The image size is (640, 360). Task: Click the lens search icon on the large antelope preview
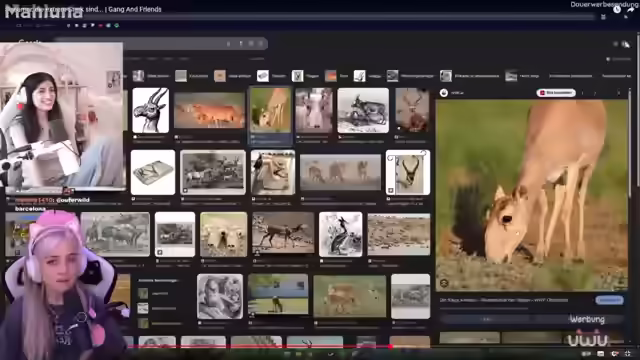pyautogui.click(x=444, y=282)
